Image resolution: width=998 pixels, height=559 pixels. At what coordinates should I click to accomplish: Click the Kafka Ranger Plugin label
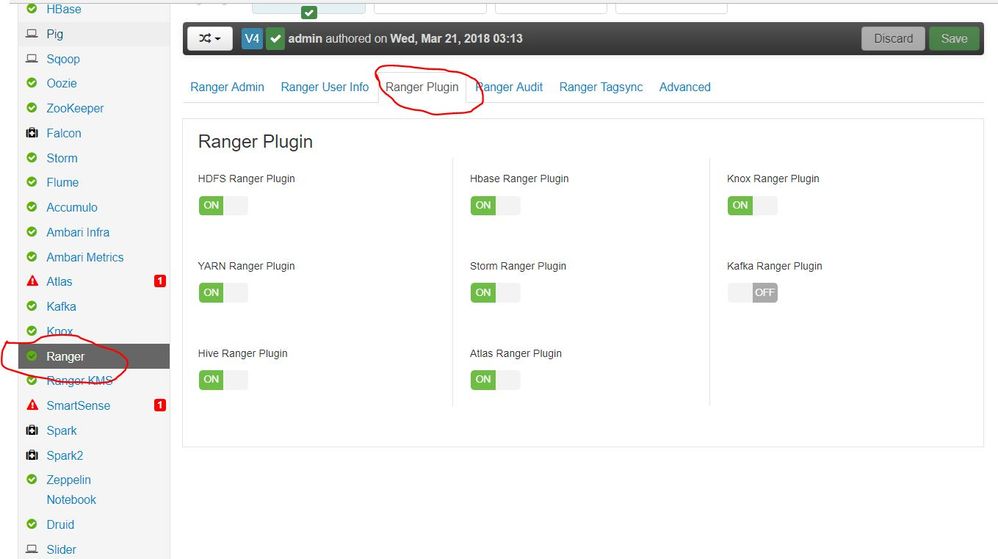click(x=775, y=266)
